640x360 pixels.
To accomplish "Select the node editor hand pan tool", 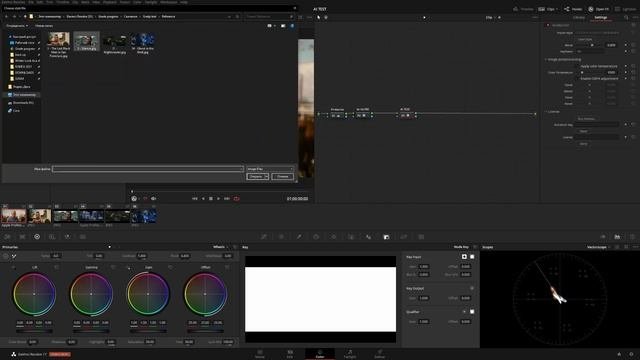I will click(326, 18).
